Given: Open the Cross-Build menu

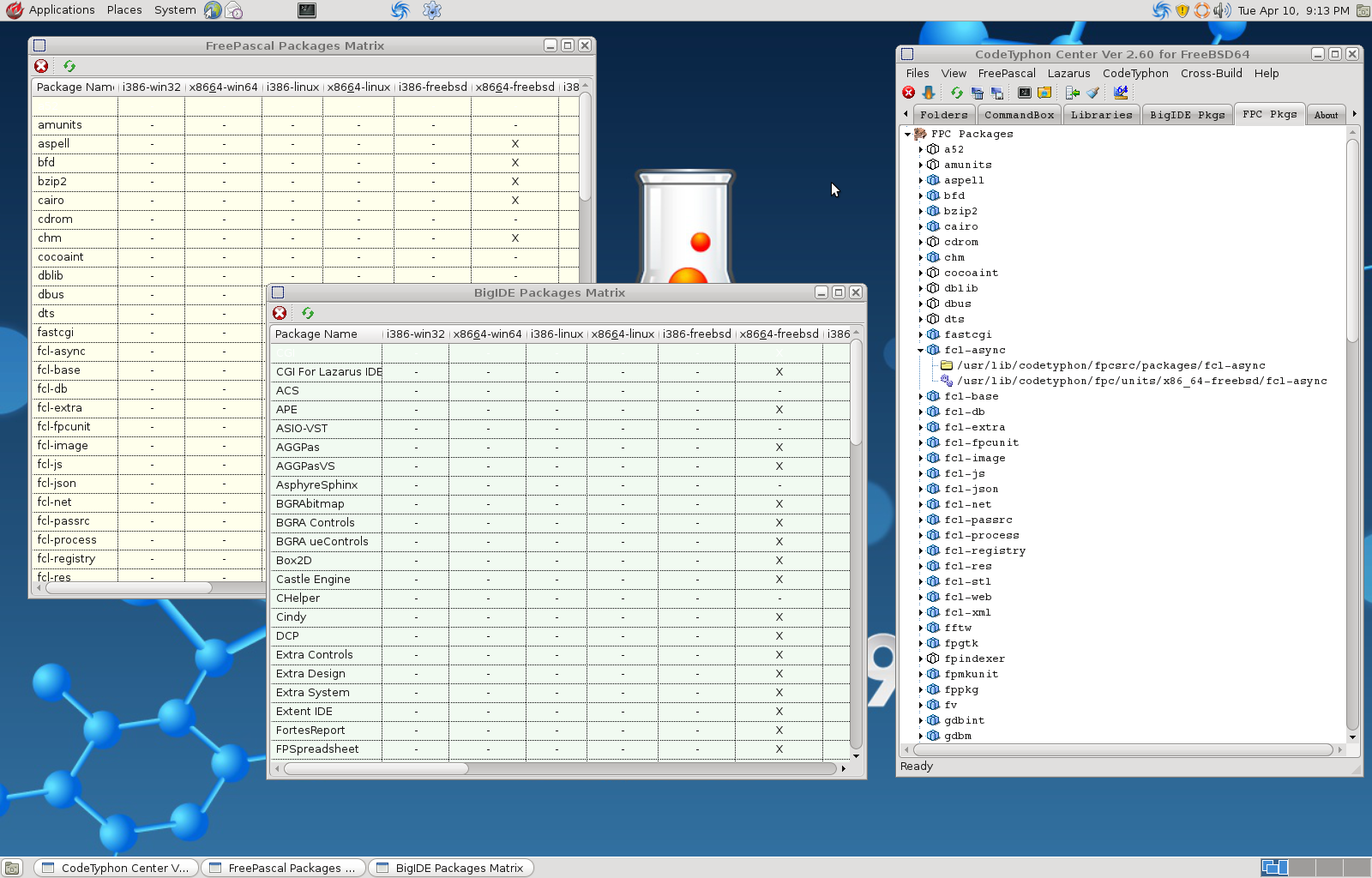Looking at the screenshot, I should pos(1211,73).
